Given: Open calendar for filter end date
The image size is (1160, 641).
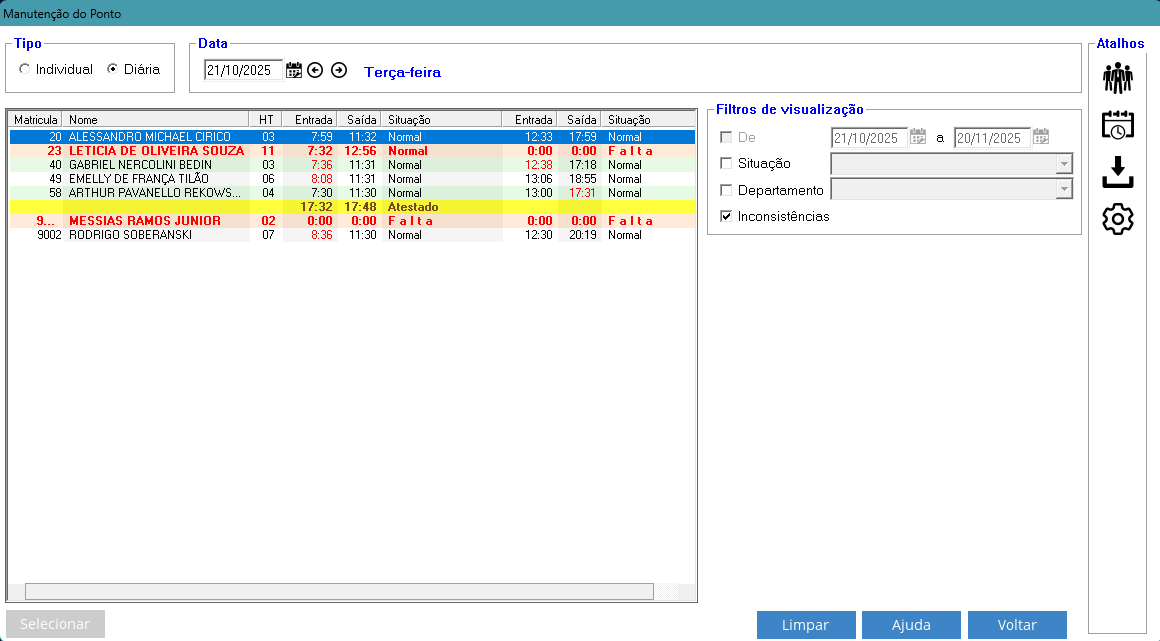Looking at the screenshot, I should click(1041, 138).
